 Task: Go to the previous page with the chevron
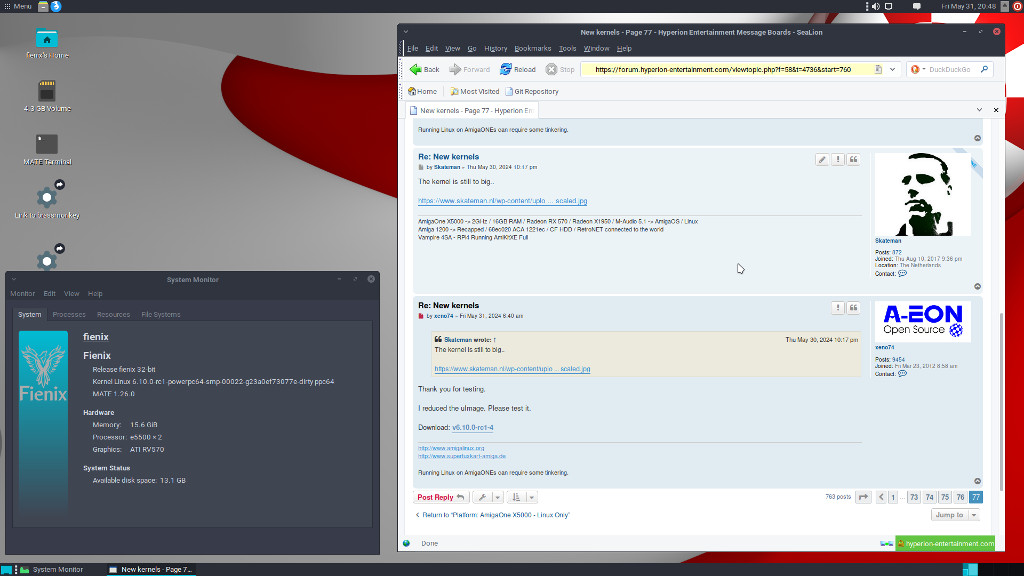point(881,498)
